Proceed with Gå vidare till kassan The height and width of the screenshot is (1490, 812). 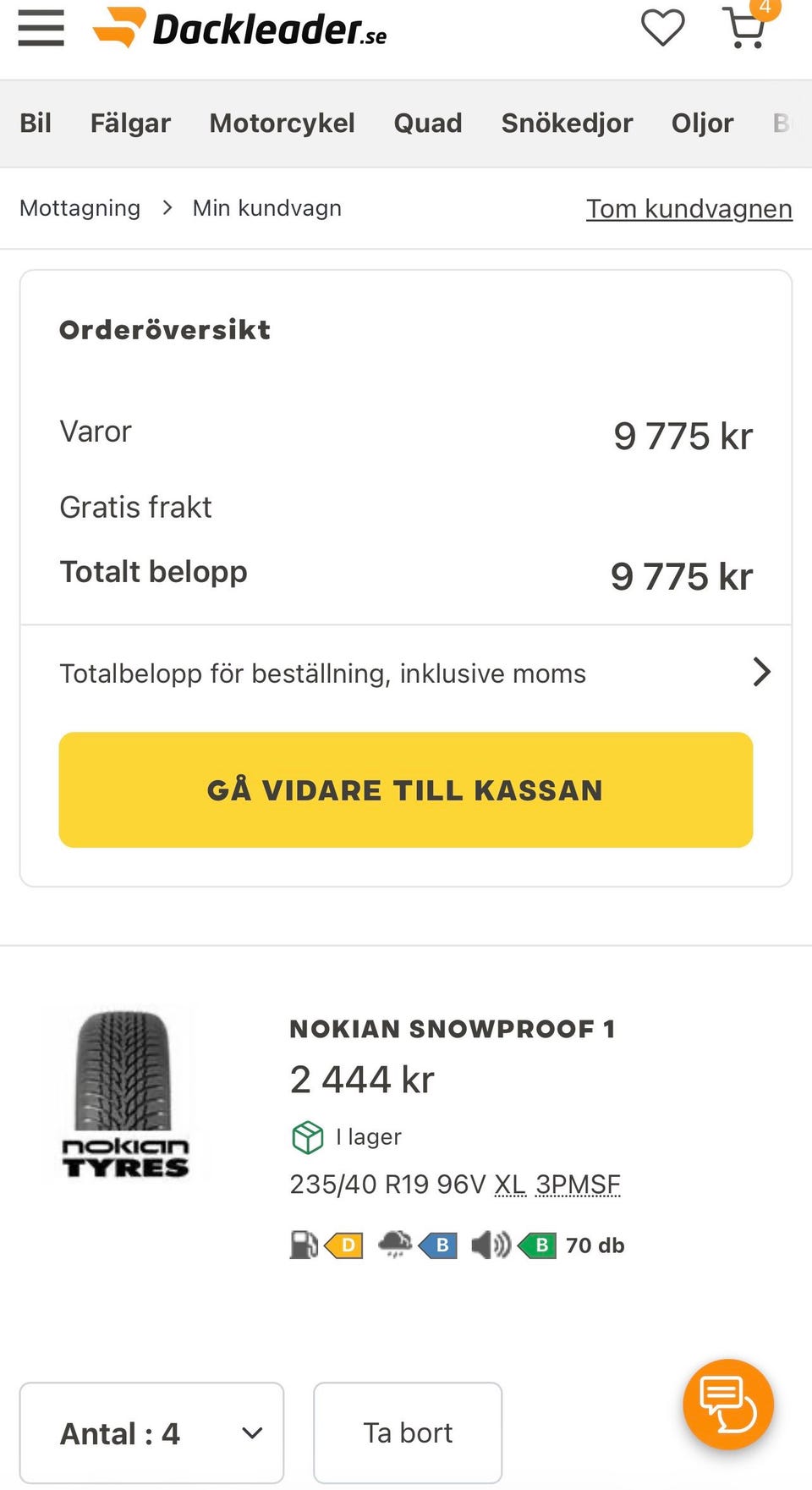[x=406, y=789]
